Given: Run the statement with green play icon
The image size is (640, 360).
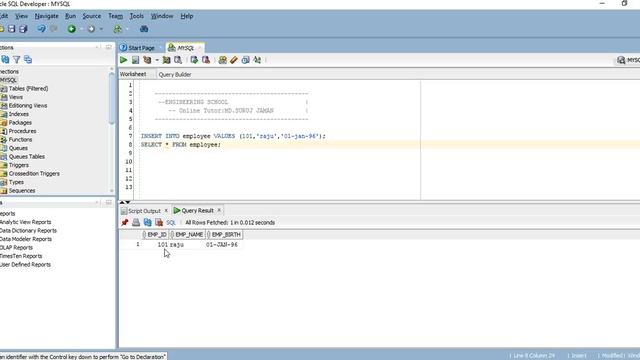Looking at the screenshot, I should coord(123,60).
